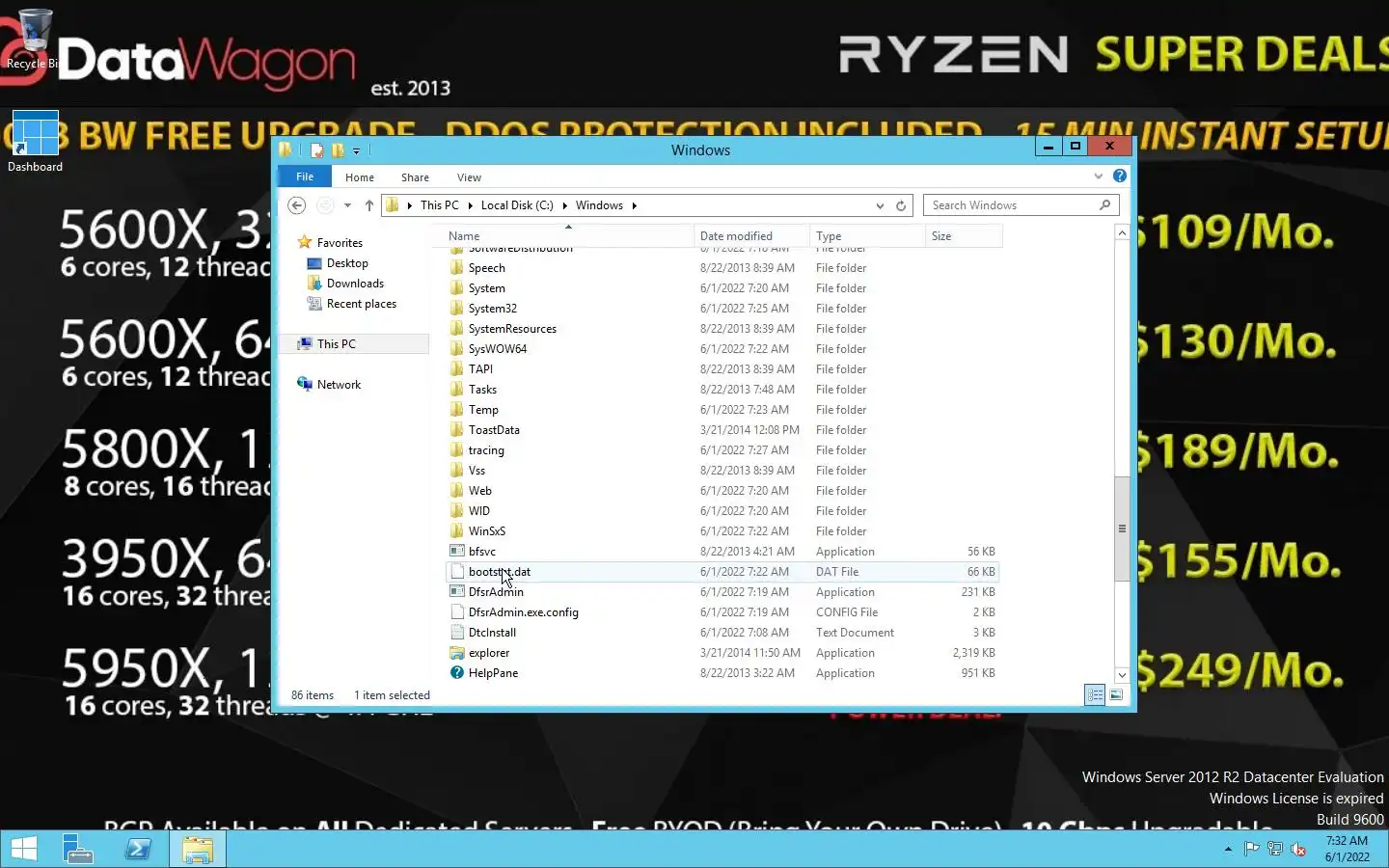
Task: Sort by the Type column header
Action: [x=867, y=236]
